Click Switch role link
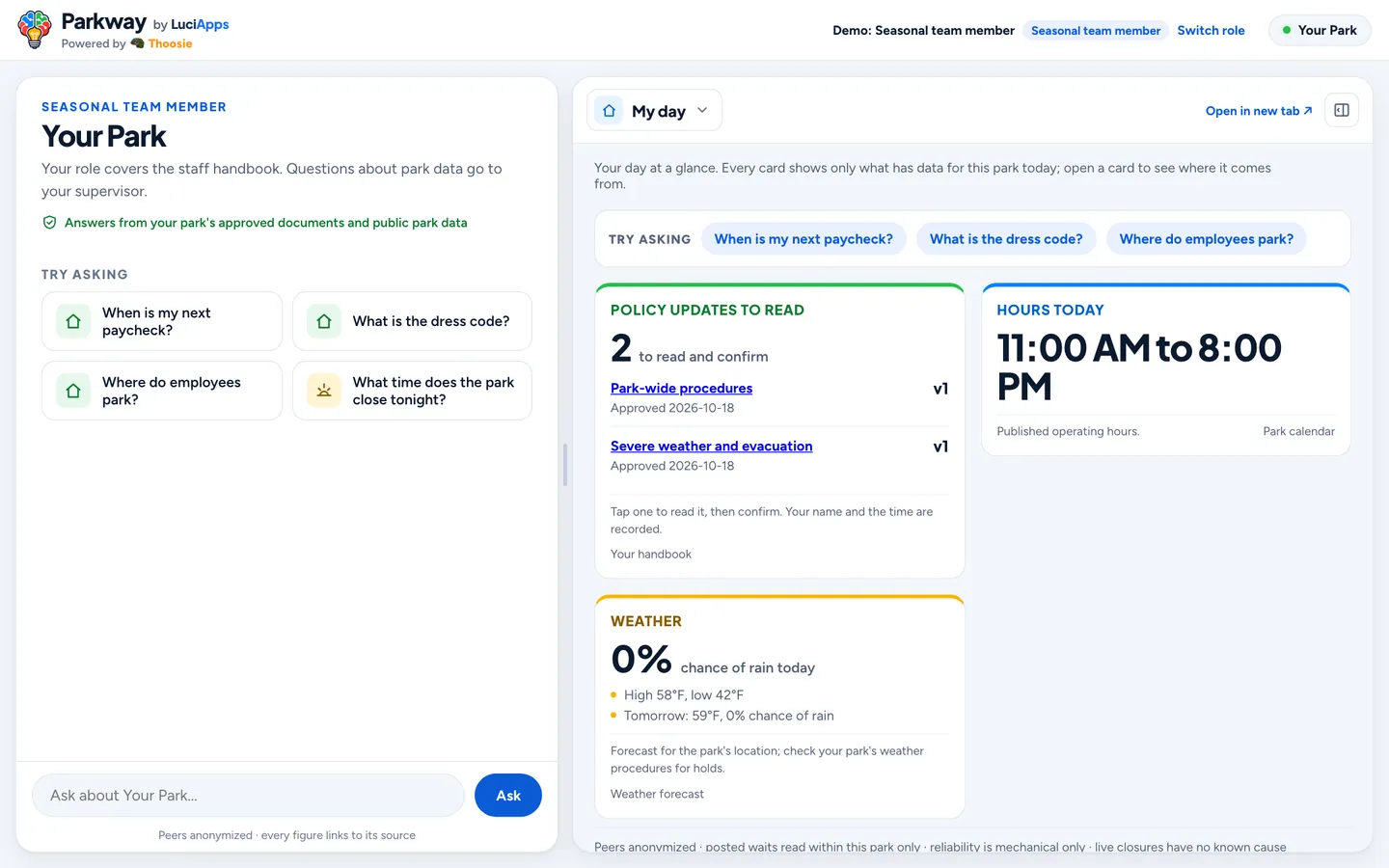The height and width of the screenshot is (868, 1389). click(x=1211, y=30)
